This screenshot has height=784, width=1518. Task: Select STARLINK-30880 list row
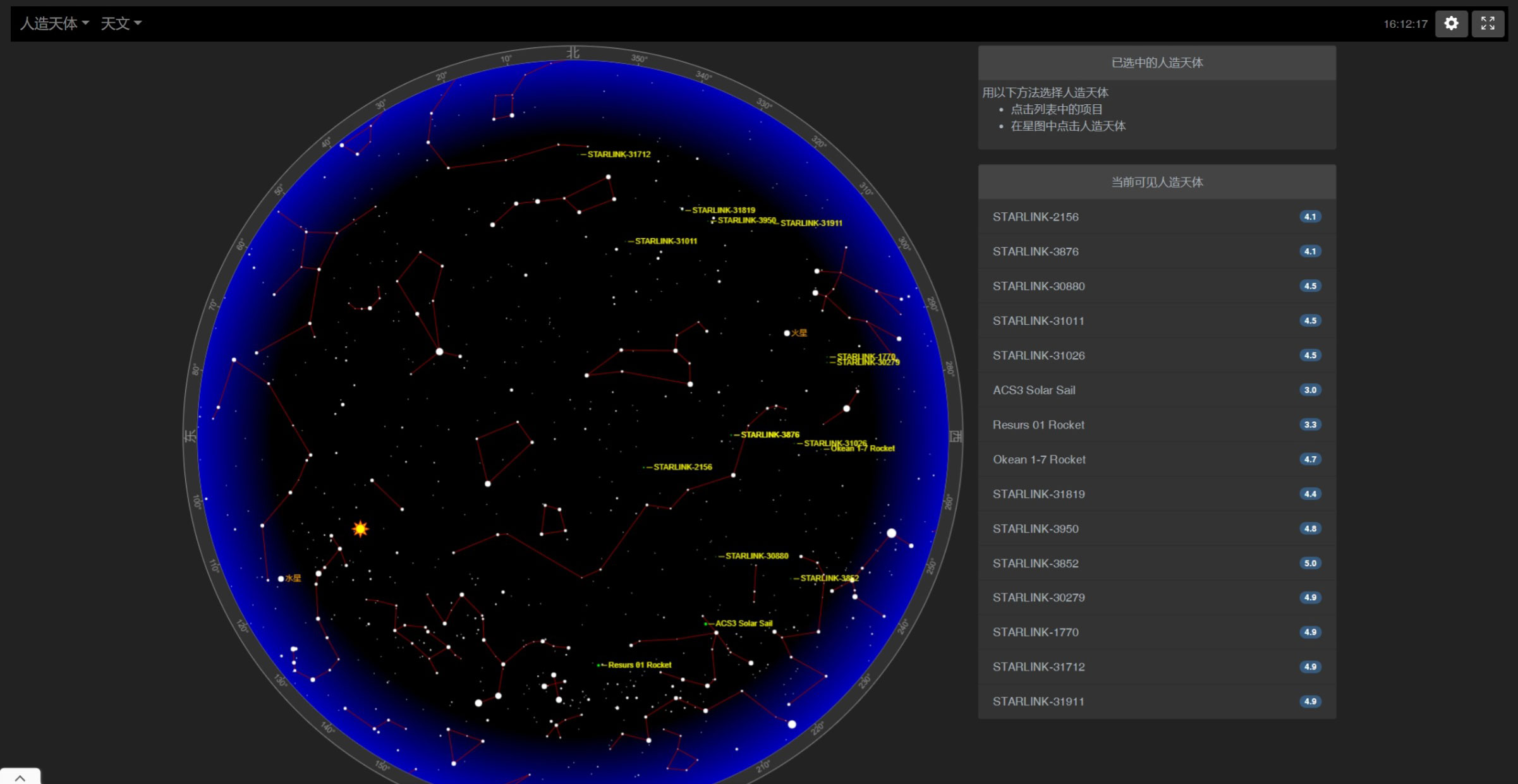[1157, 286]
